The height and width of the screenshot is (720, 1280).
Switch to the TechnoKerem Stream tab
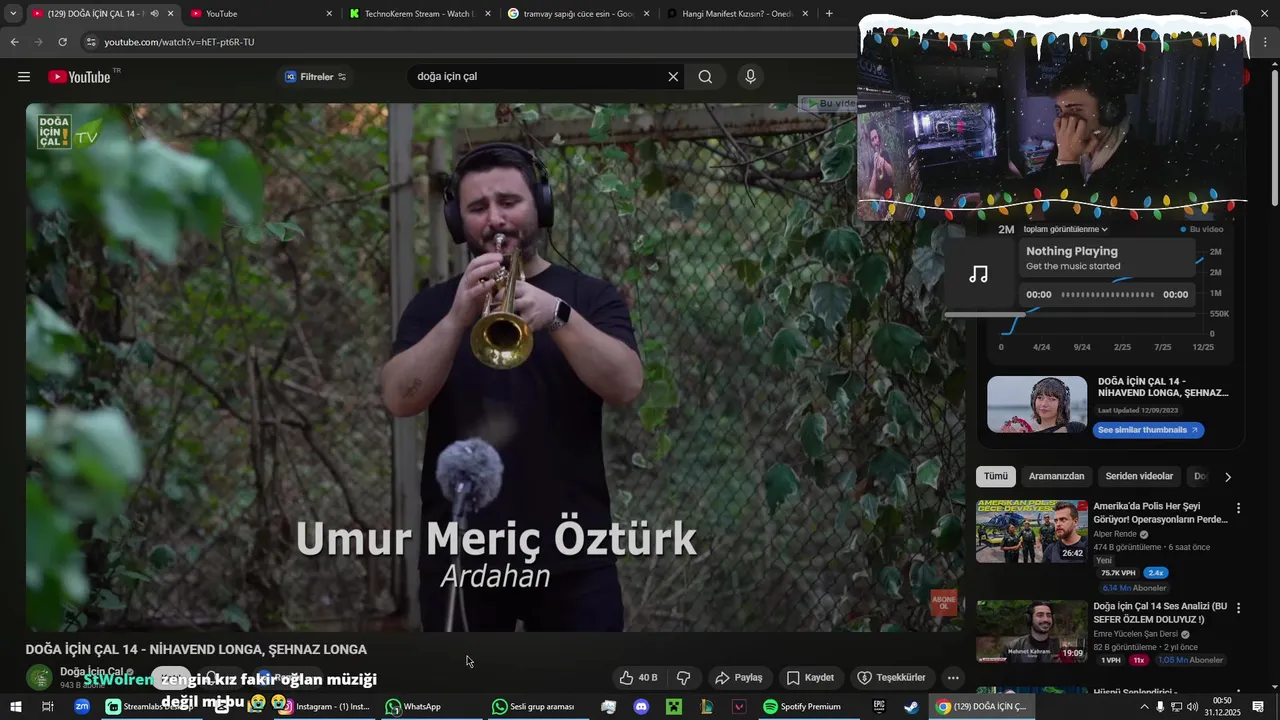420,14
